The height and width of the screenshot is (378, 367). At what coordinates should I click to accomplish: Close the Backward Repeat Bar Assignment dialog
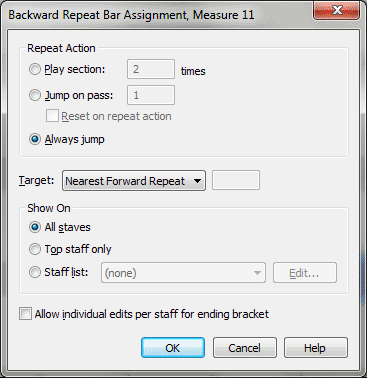pyautogui.click(x=336, y=11)
